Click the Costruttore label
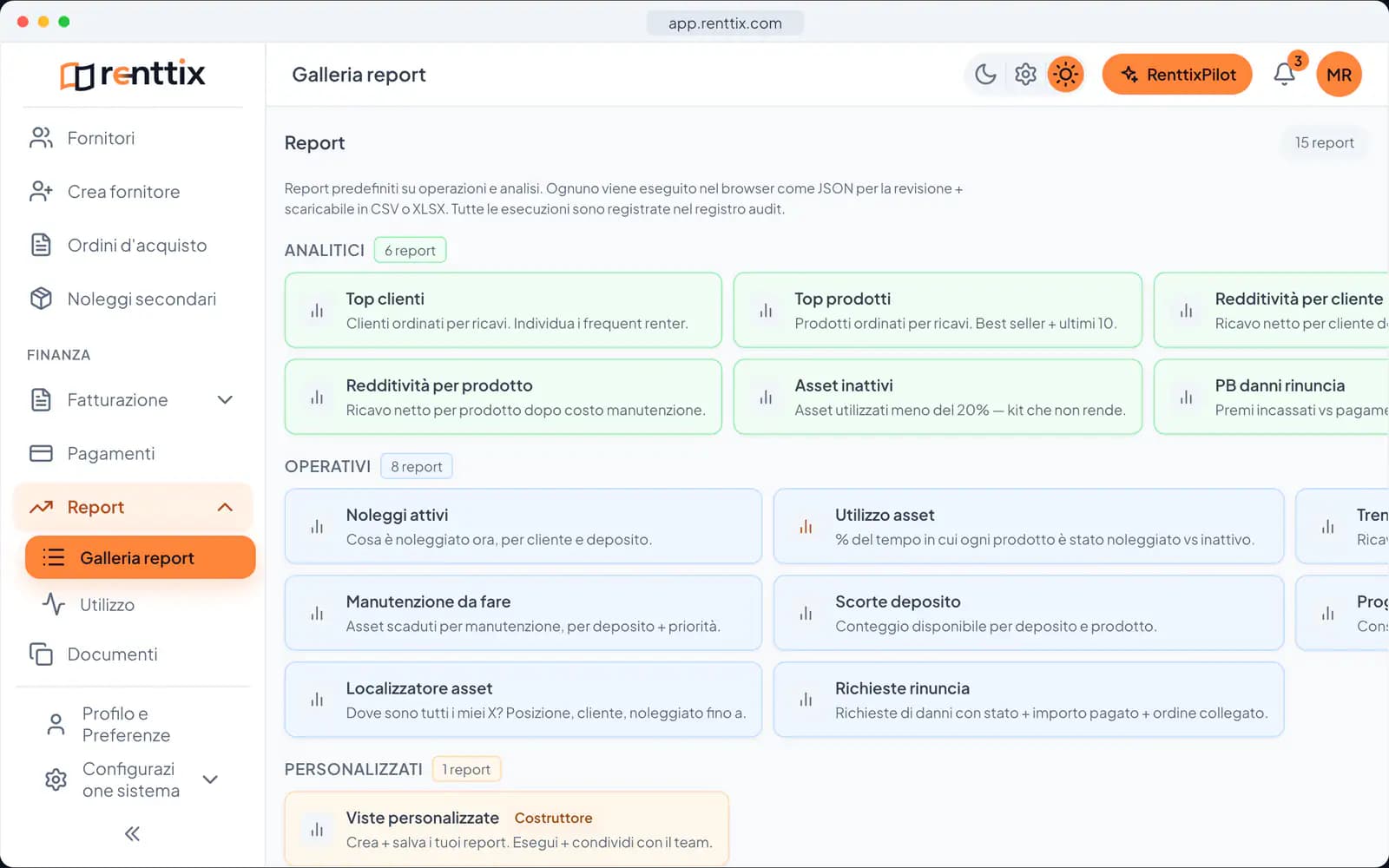Screen dimensions: 1389x868 tap(553, 818)
